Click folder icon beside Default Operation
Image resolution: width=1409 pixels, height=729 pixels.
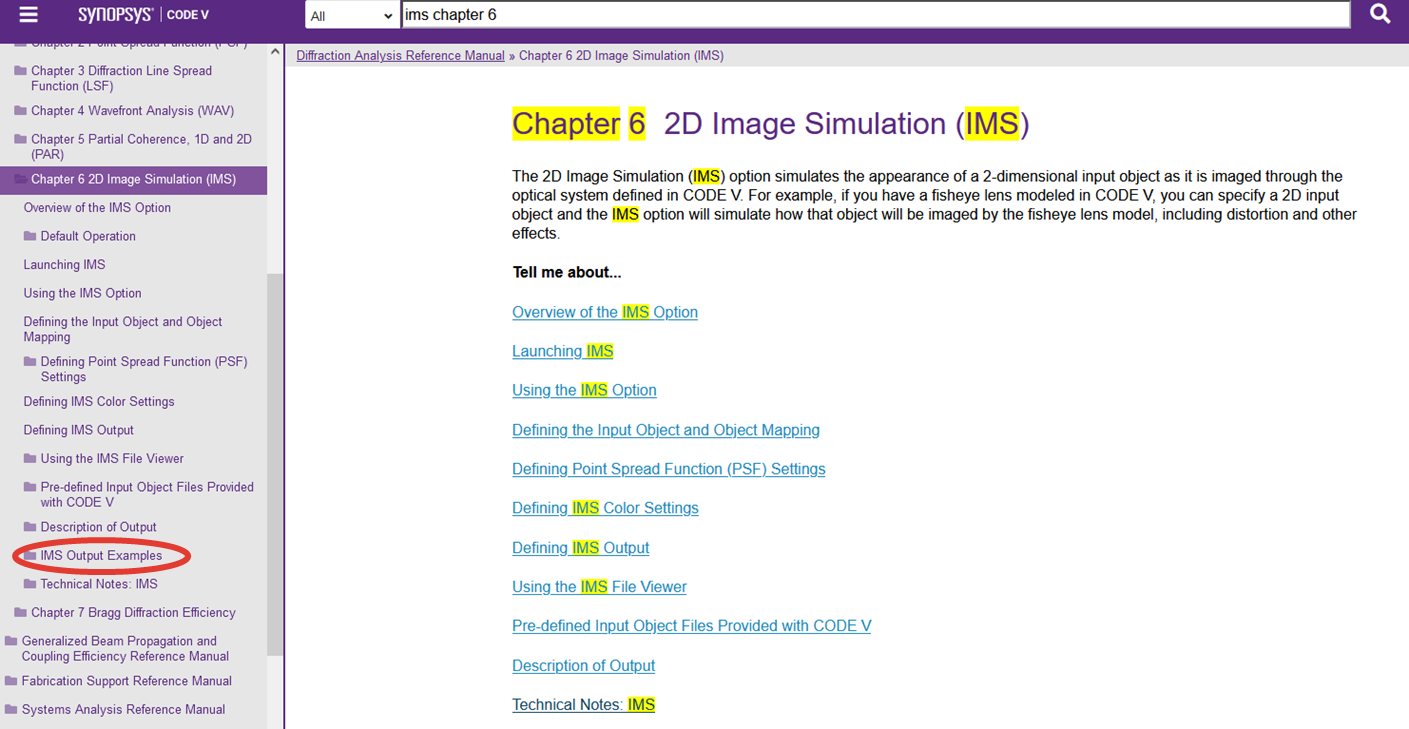[x=30, y=237]
